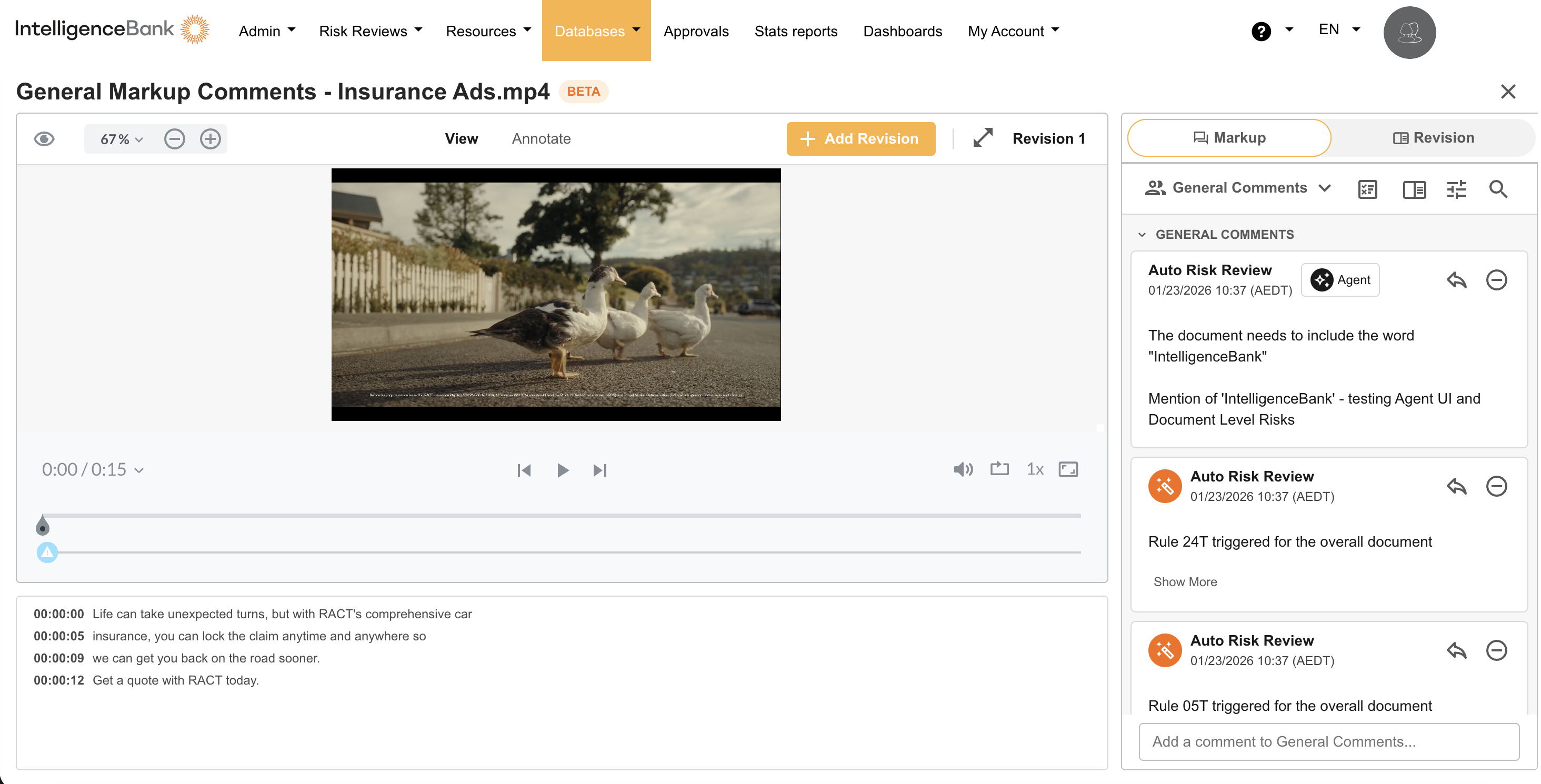Click the Add a comment input field
Viewport: 1541px width, 784px height.
(x=1328, y=741)
